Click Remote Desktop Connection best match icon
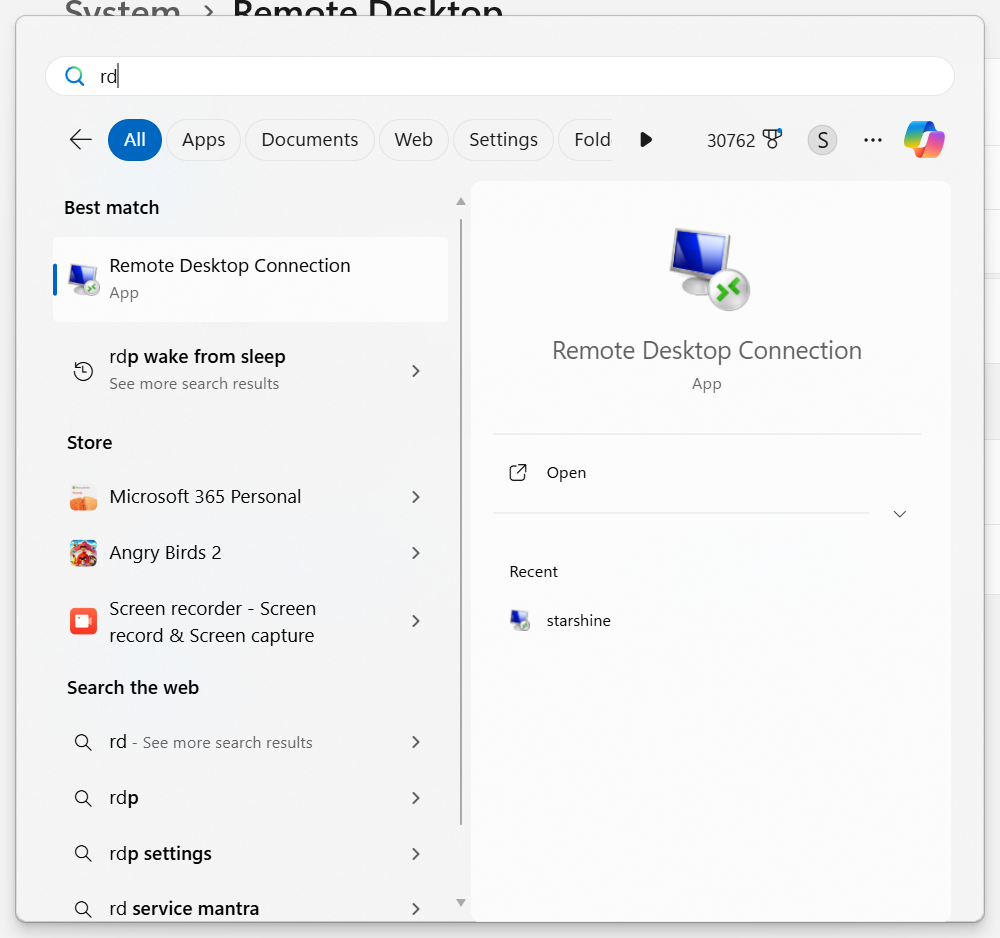 point(84,279)
